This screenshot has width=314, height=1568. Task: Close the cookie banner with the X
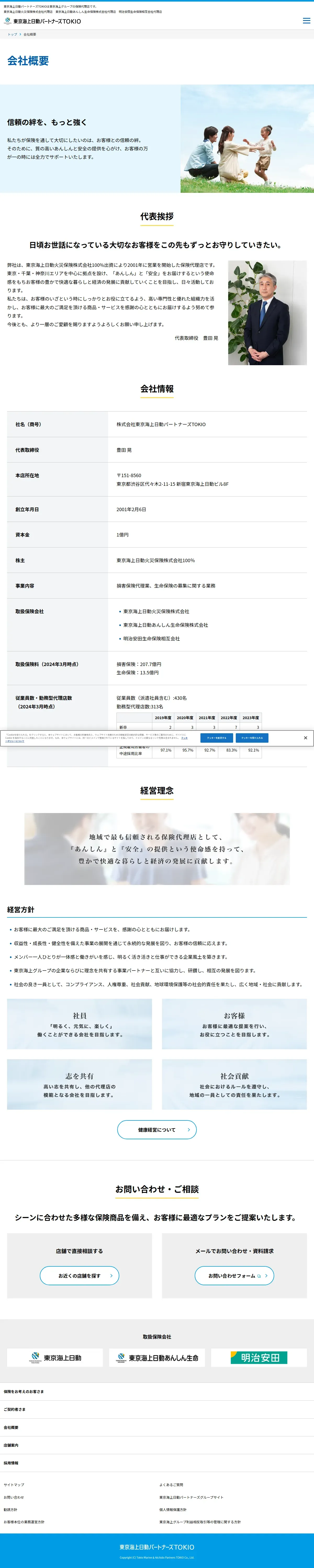pyautogui.click(x=305, y=738)
